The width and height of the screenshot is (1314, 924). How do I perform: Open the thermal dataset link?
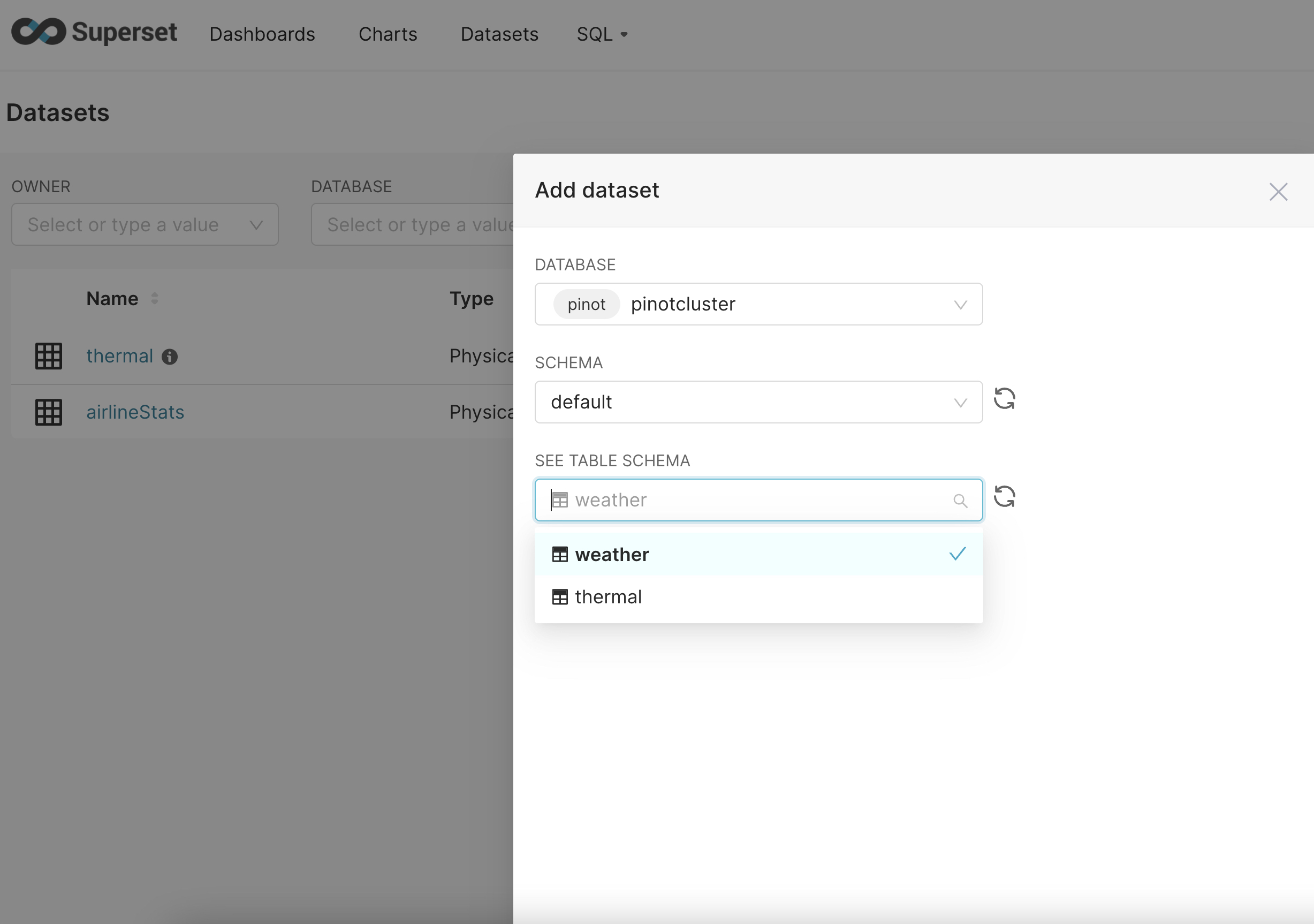[x=119, y=356]
